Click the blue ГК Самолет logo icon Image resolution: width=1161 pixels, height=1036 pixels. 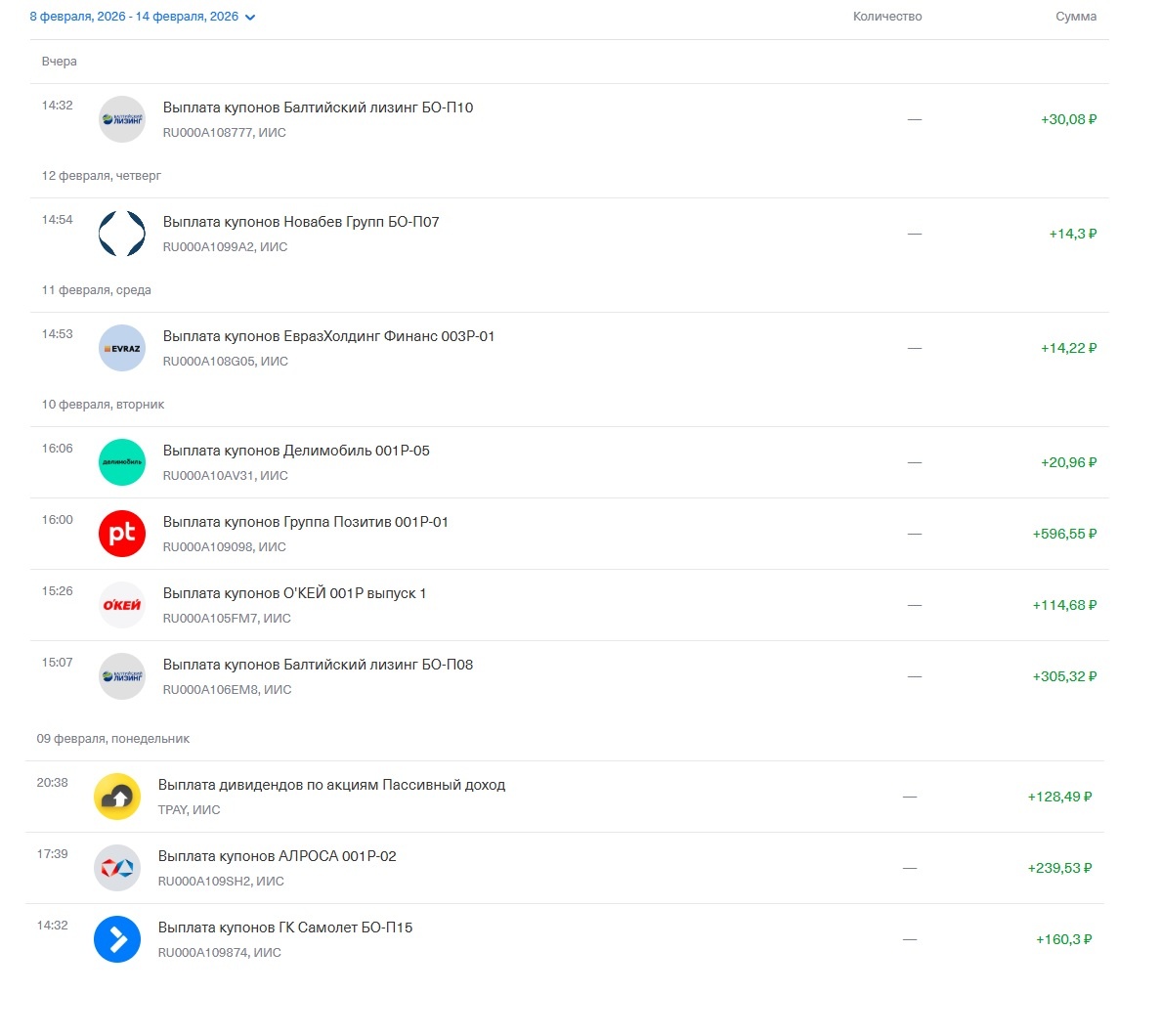point(117,939)
